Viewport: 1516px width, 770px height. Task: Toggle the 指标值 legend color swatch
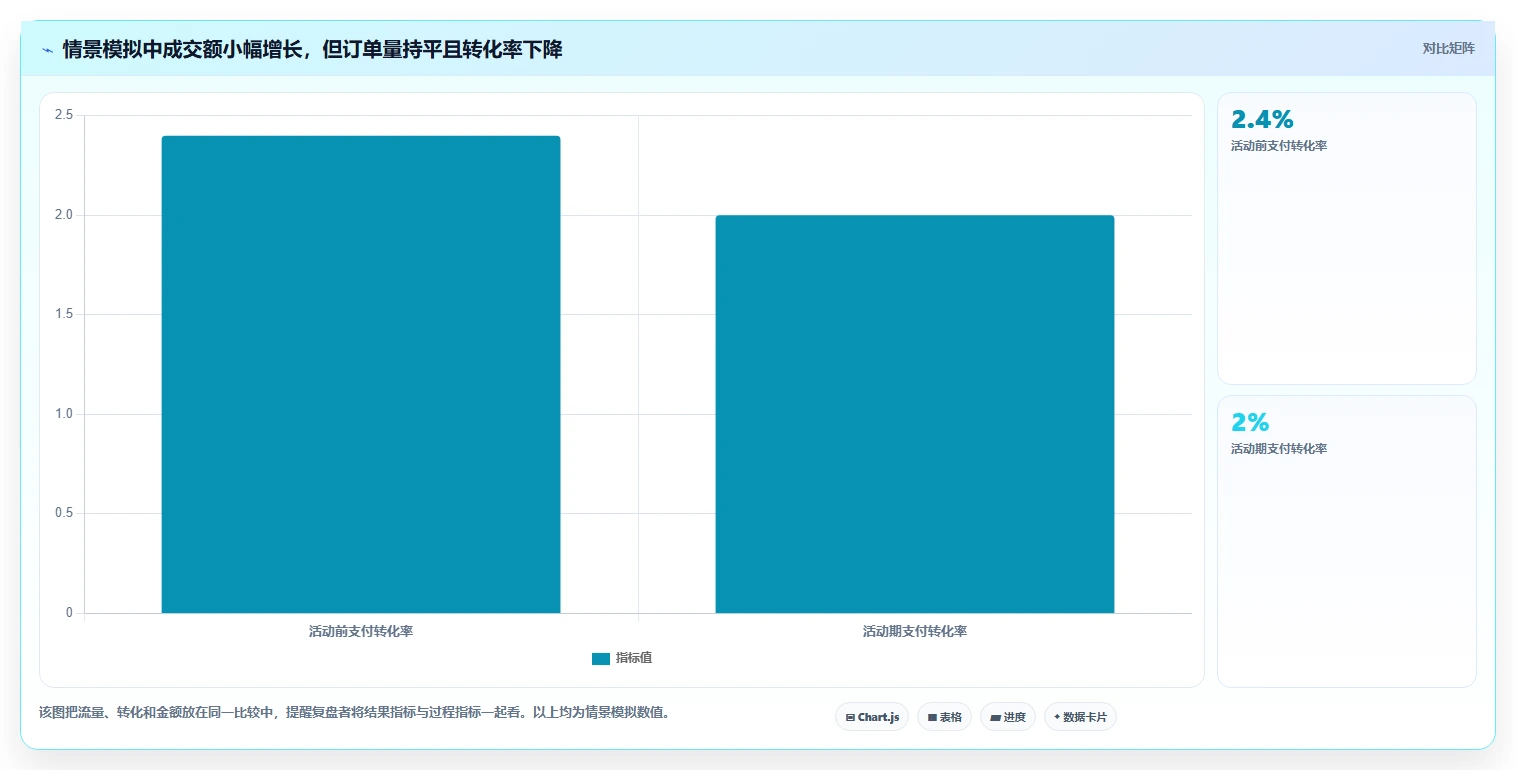pos(601,658)
